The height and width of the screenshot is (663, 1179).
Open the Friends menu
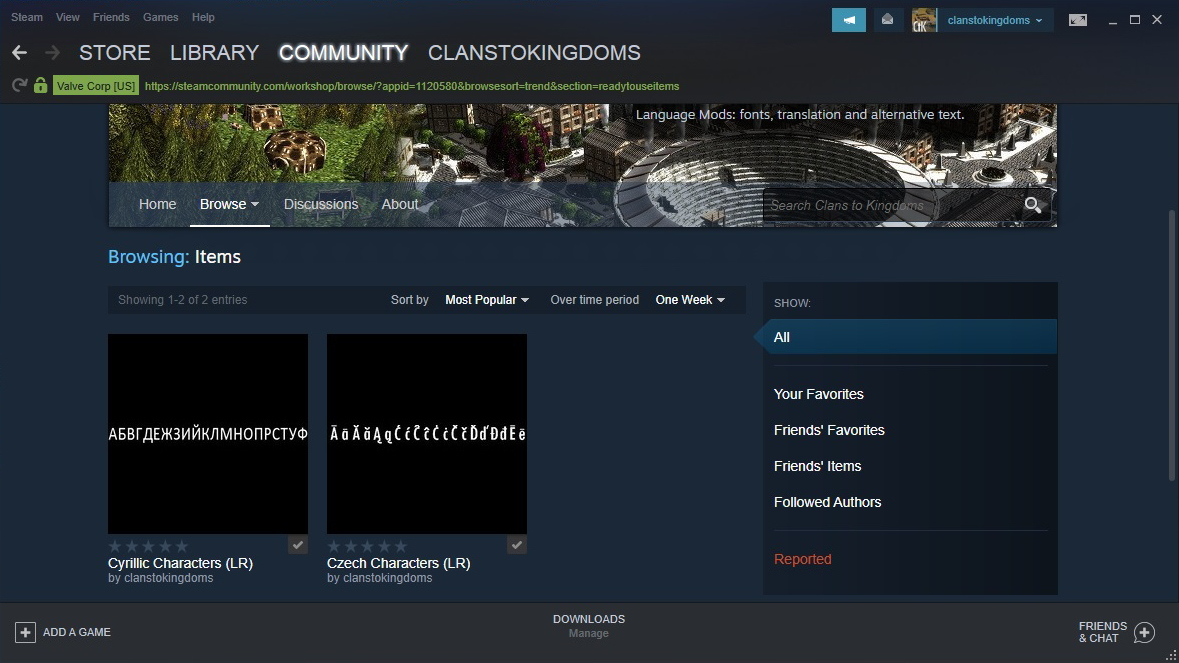tap(111, 17)
